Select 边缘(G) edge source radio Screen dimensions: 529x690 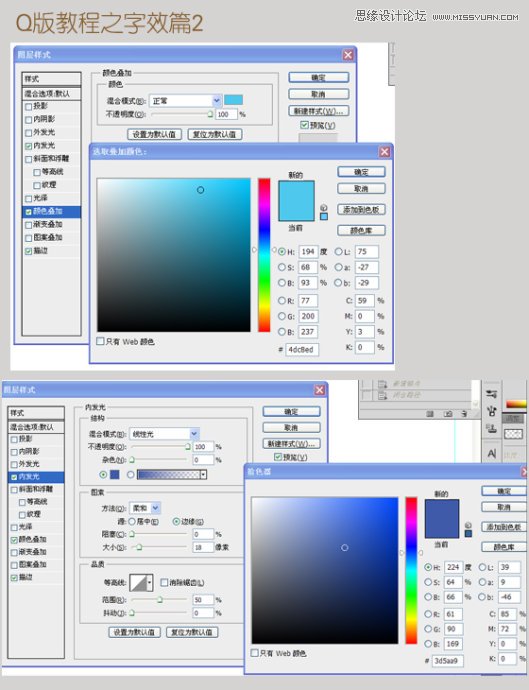[176, 521]
